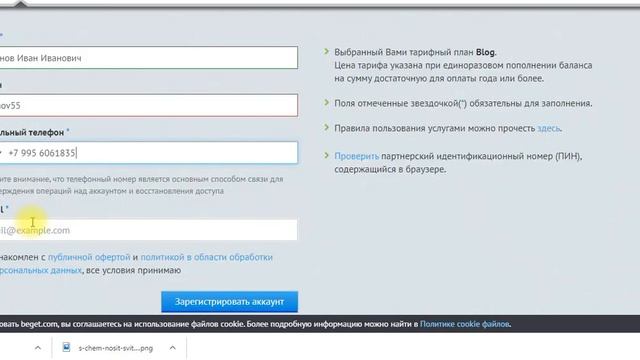This screenshot has width=640, height=360.
Task: Click the Проверить partner PIN link
Action: (x=356, y=156)
